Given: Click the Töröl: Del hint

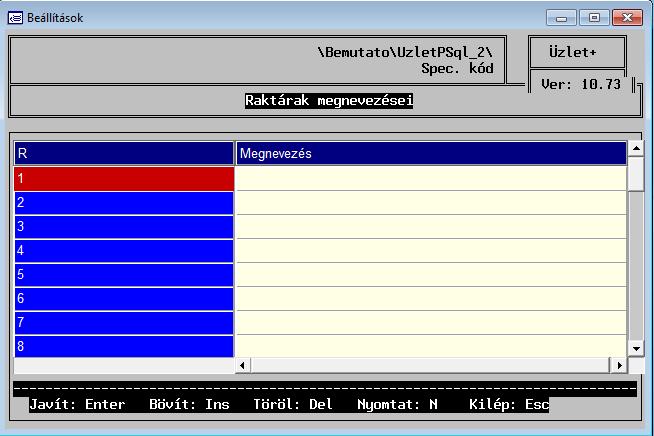Looking at the screenshot, I should (293, 404).
